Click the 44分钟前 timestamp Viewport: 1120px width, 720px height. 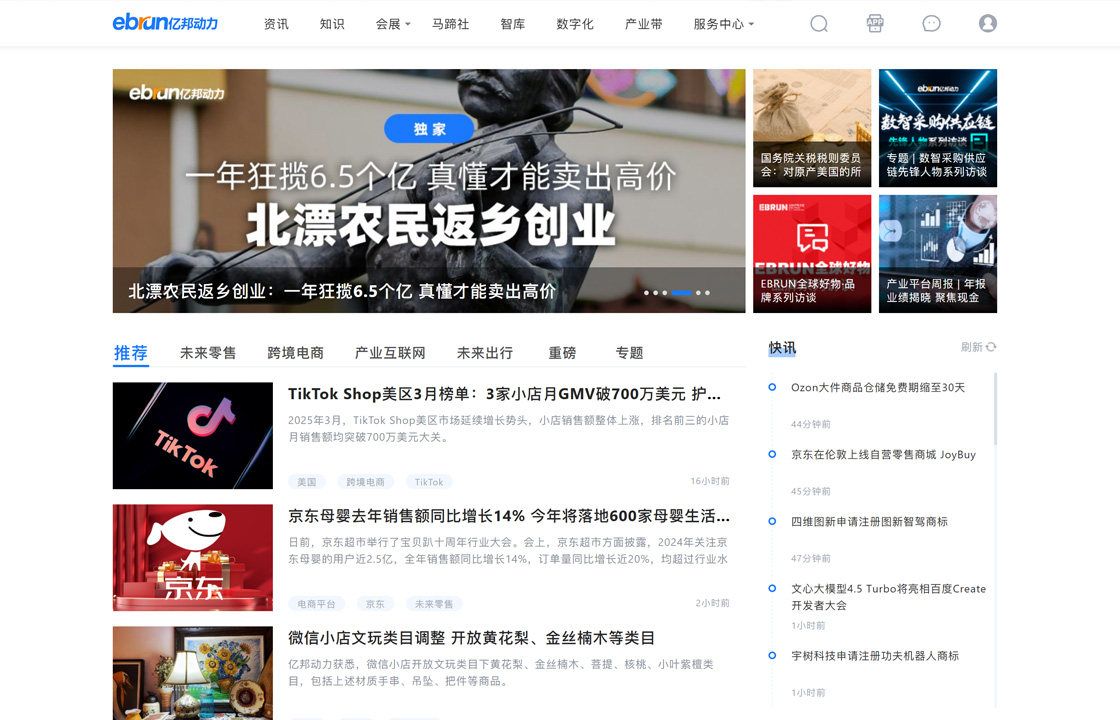pos(811,424)
